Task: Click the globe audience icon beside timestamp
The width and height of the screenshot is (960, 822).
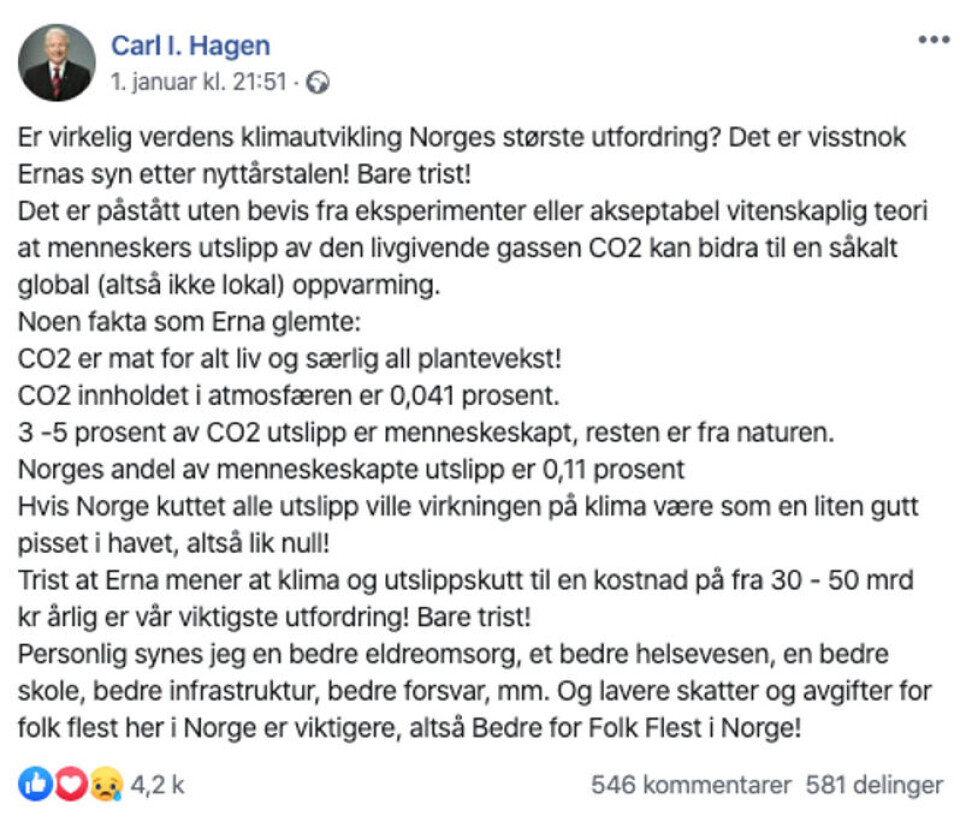Action: click(x=319, y=83)
